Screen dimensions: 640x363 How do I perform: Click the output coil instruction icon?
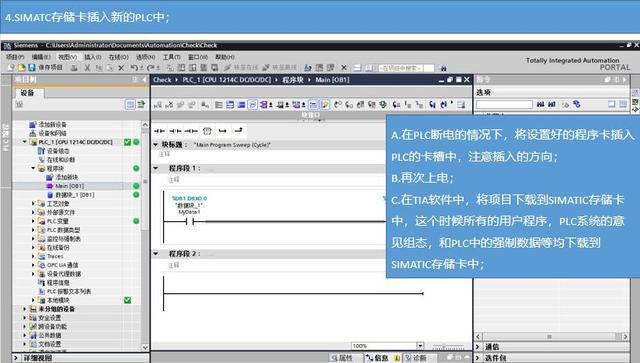click(191, 131)
